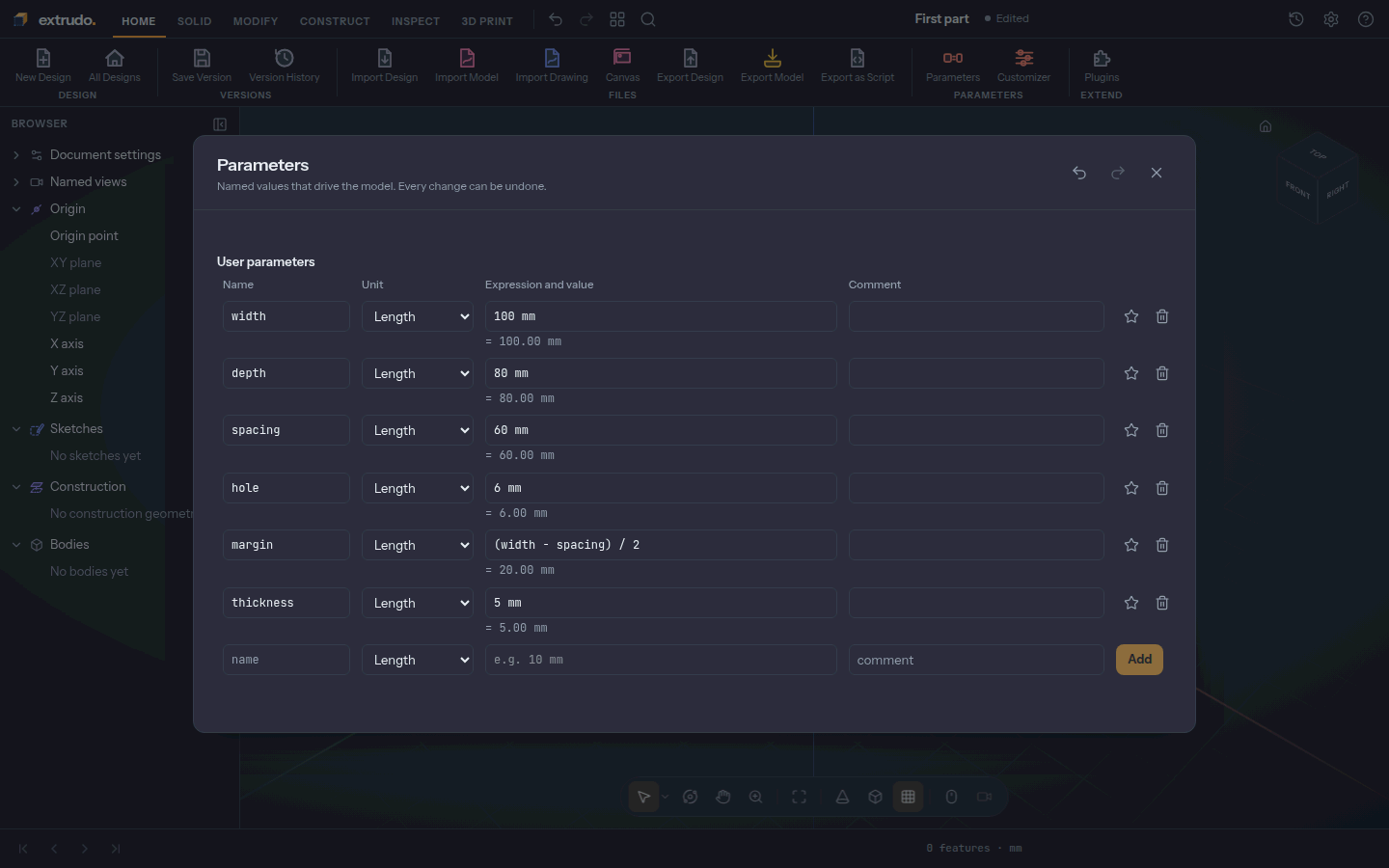Click the New Design tool
The image size is (1389, 868).
point(43,66)
